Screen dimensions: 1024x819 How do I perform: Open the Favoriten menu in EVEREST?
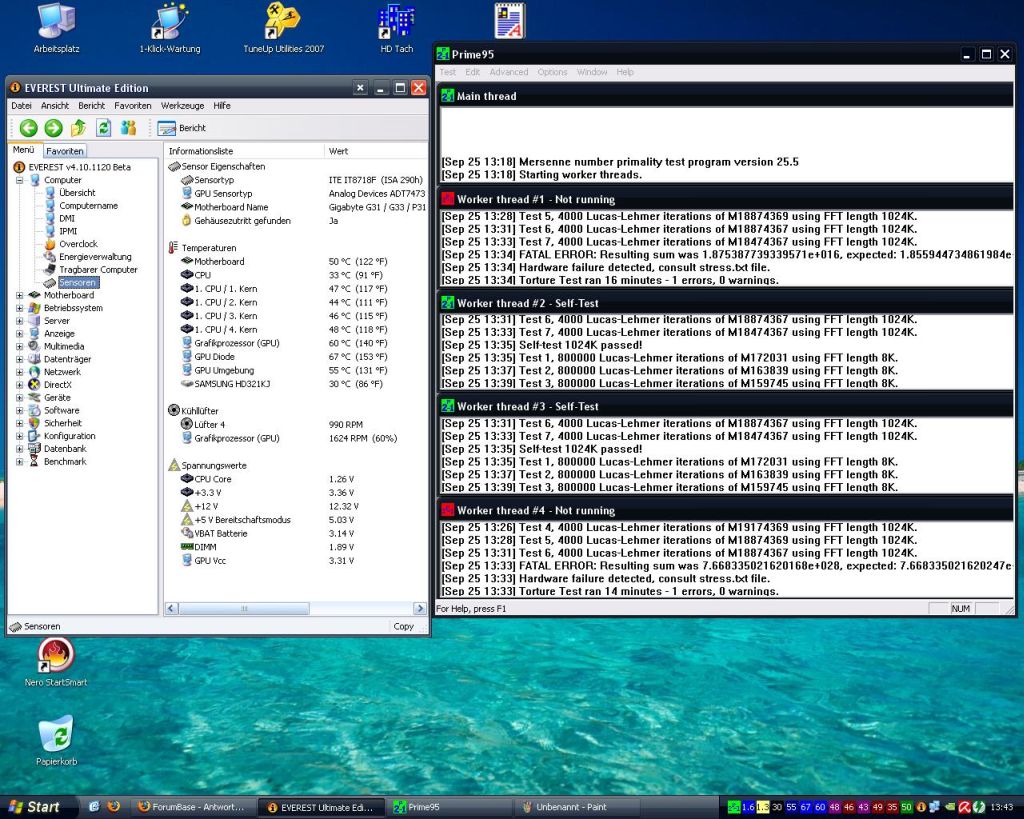click(x=133, y=106)
